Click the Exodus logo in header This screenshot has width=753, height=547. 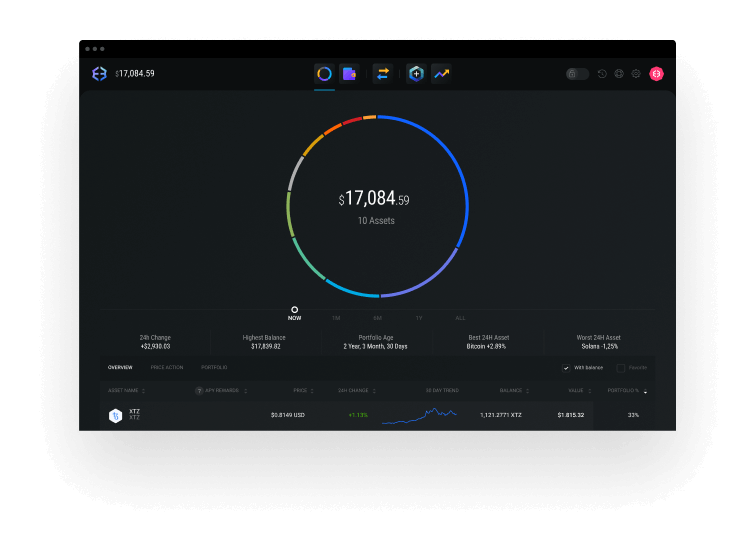point(99,73)
